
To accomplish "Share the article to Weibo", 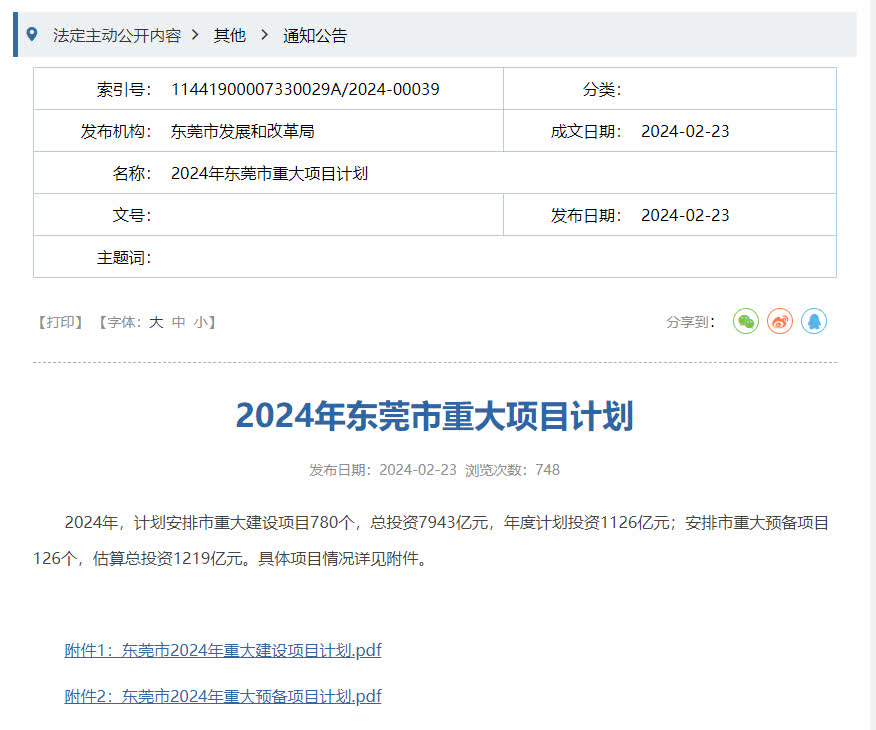I will 780,321.
